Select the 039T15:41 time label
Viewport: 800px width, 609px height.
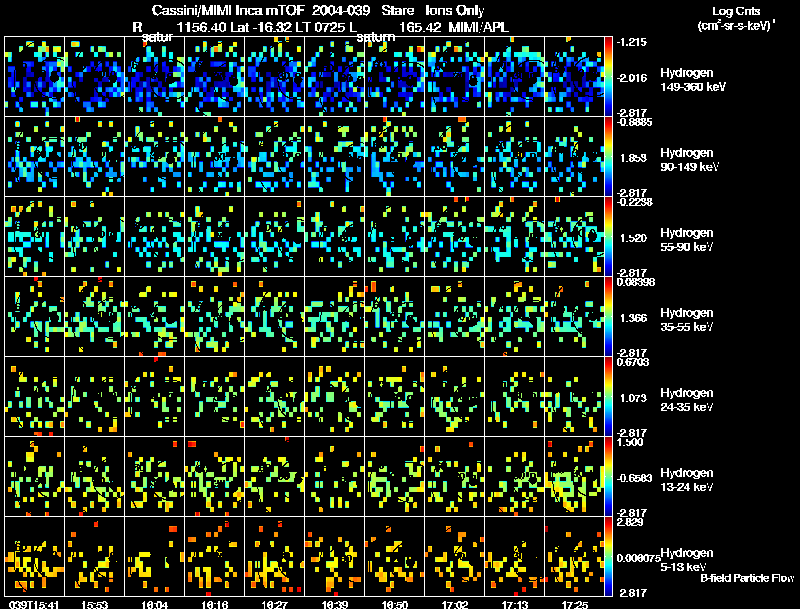34,604
